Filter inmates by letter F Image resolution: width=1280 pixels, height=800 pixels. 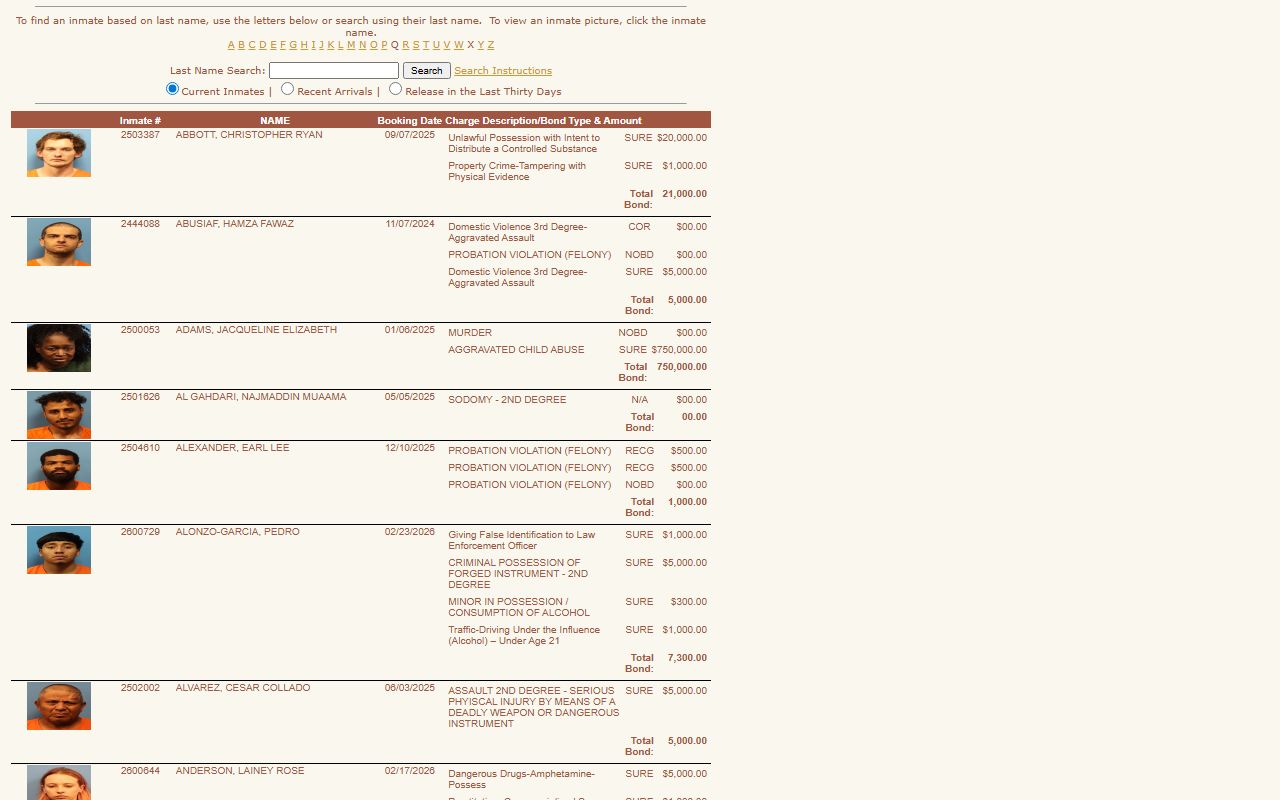(283, 45)
